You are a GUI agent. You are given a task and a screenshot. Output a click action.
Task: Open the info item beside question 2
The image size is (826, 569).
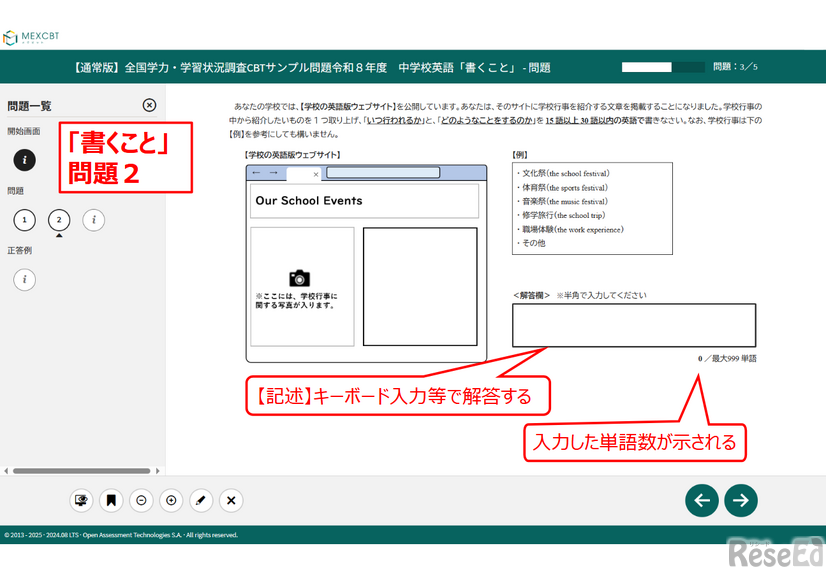93,220
